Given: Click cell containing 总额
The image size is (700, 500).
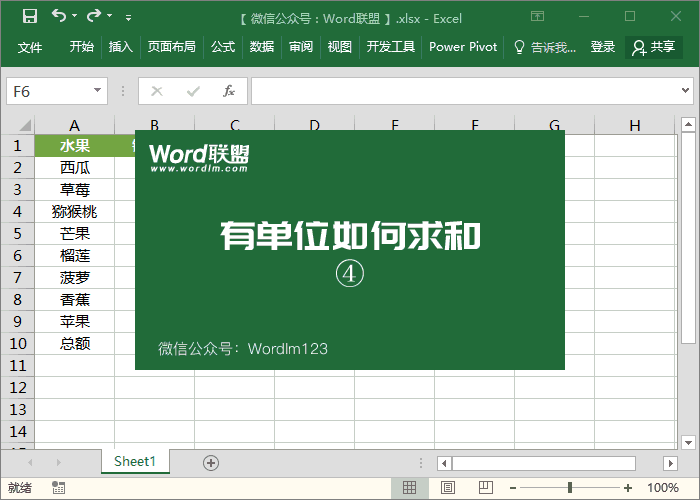Looking at the screenshot, I should (75, 343).
